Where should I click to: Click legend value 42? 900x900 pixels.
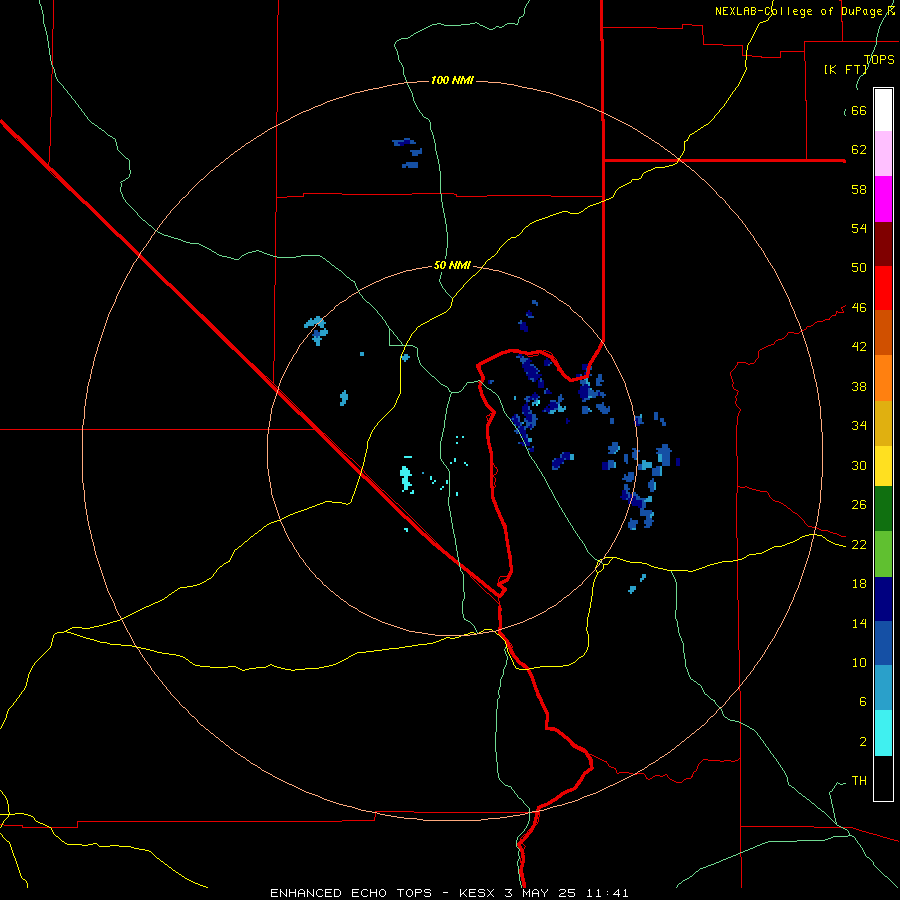click(859, 347)
